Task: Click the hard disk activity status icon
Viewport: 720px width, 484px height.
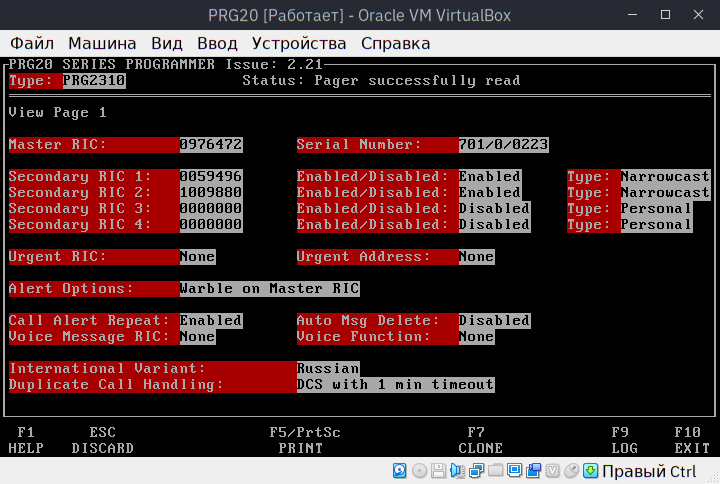Action: pyautogui.click(x=399, y=471)
